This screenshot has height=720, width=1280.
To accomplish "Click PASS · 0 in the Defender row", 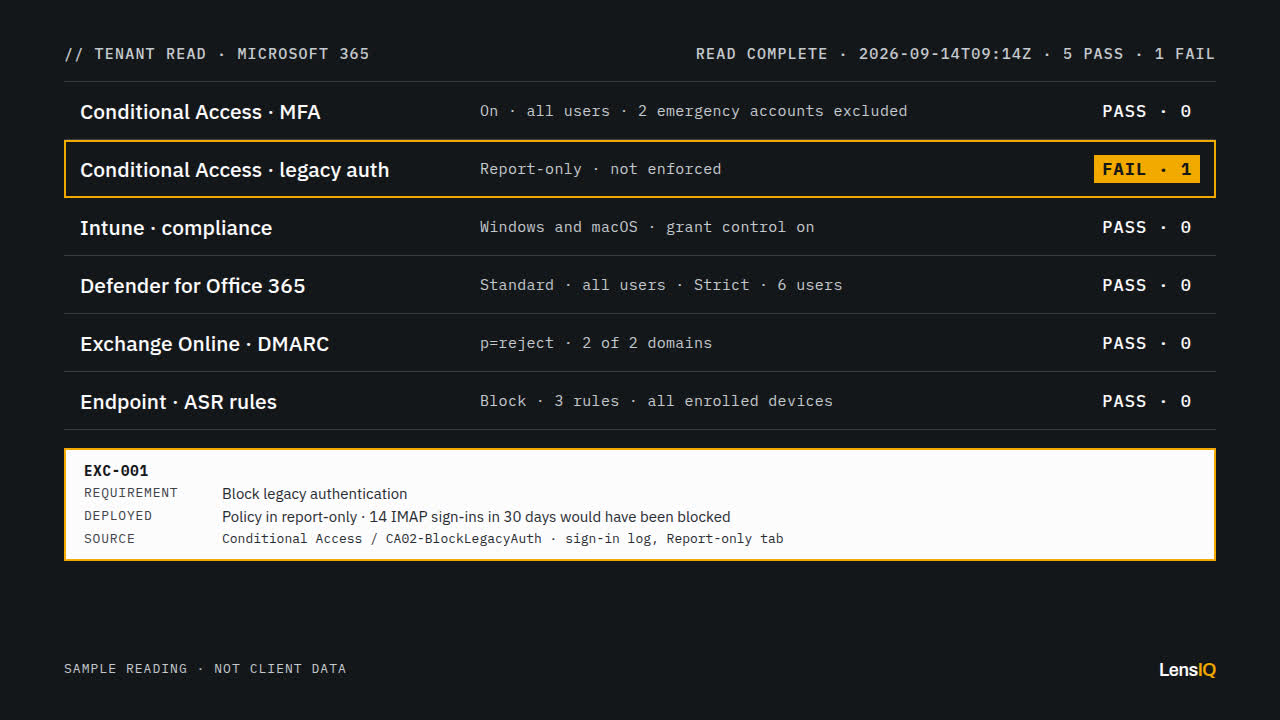I will pos(1146,285).
